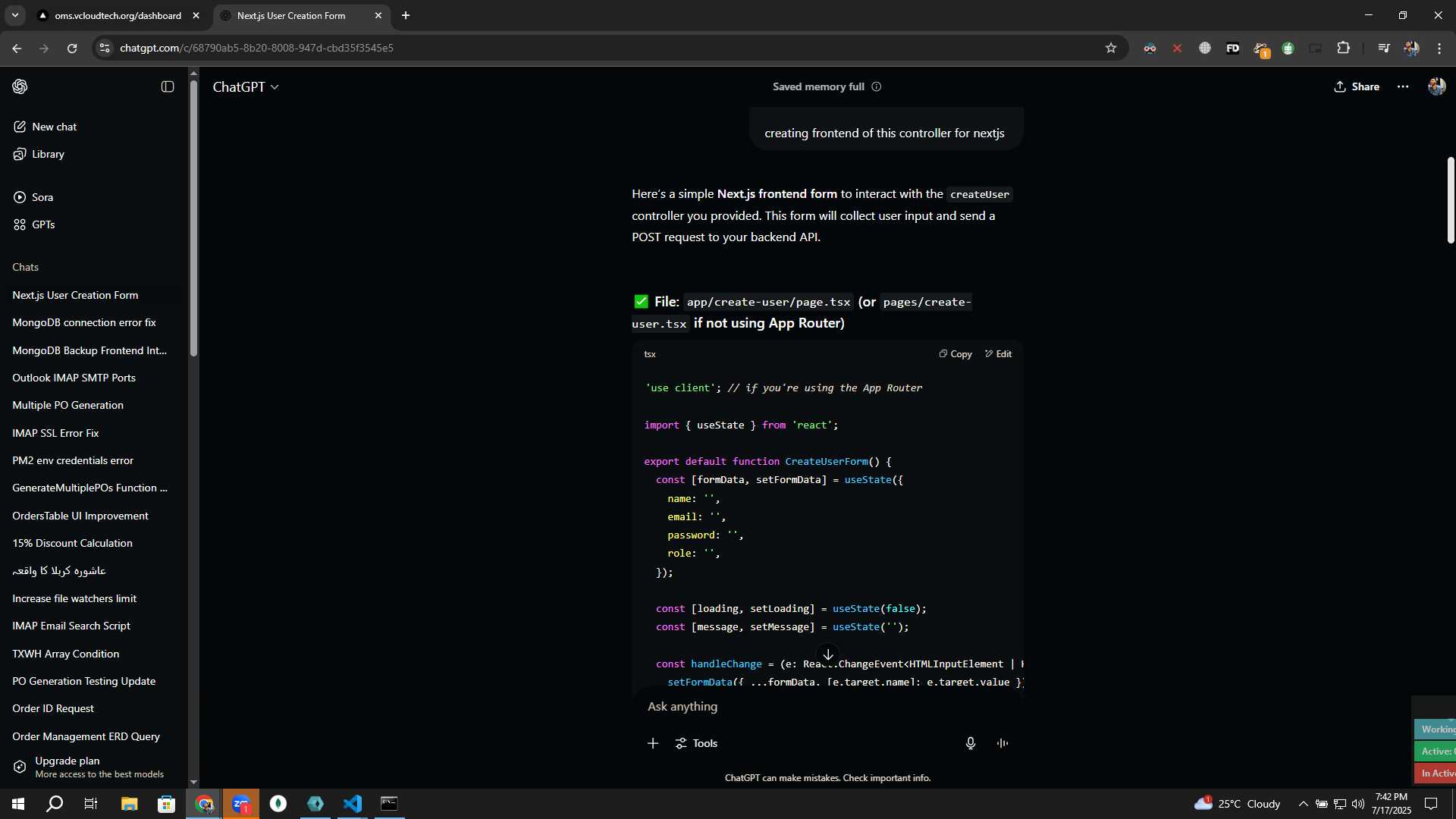Open the MongoDB connection error fix chat
This screenshot has height=819, width=1456.
click(x=84, y=322)
